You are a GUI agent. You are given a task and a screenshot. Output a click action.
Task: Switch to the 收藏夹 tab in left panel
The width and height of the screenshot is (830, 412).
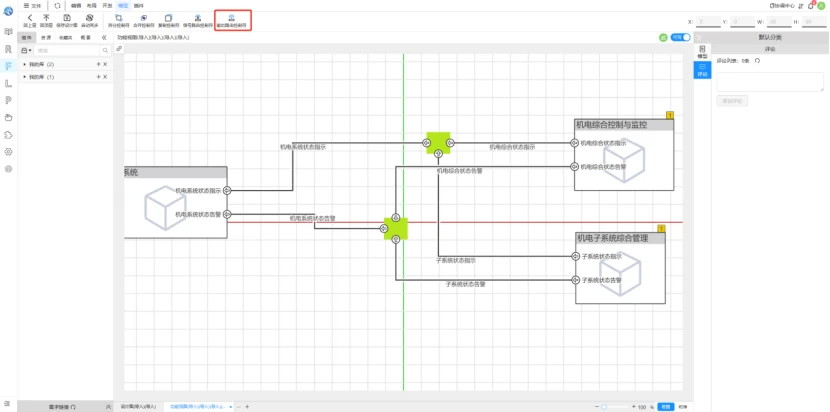click(x=66, y=38)
